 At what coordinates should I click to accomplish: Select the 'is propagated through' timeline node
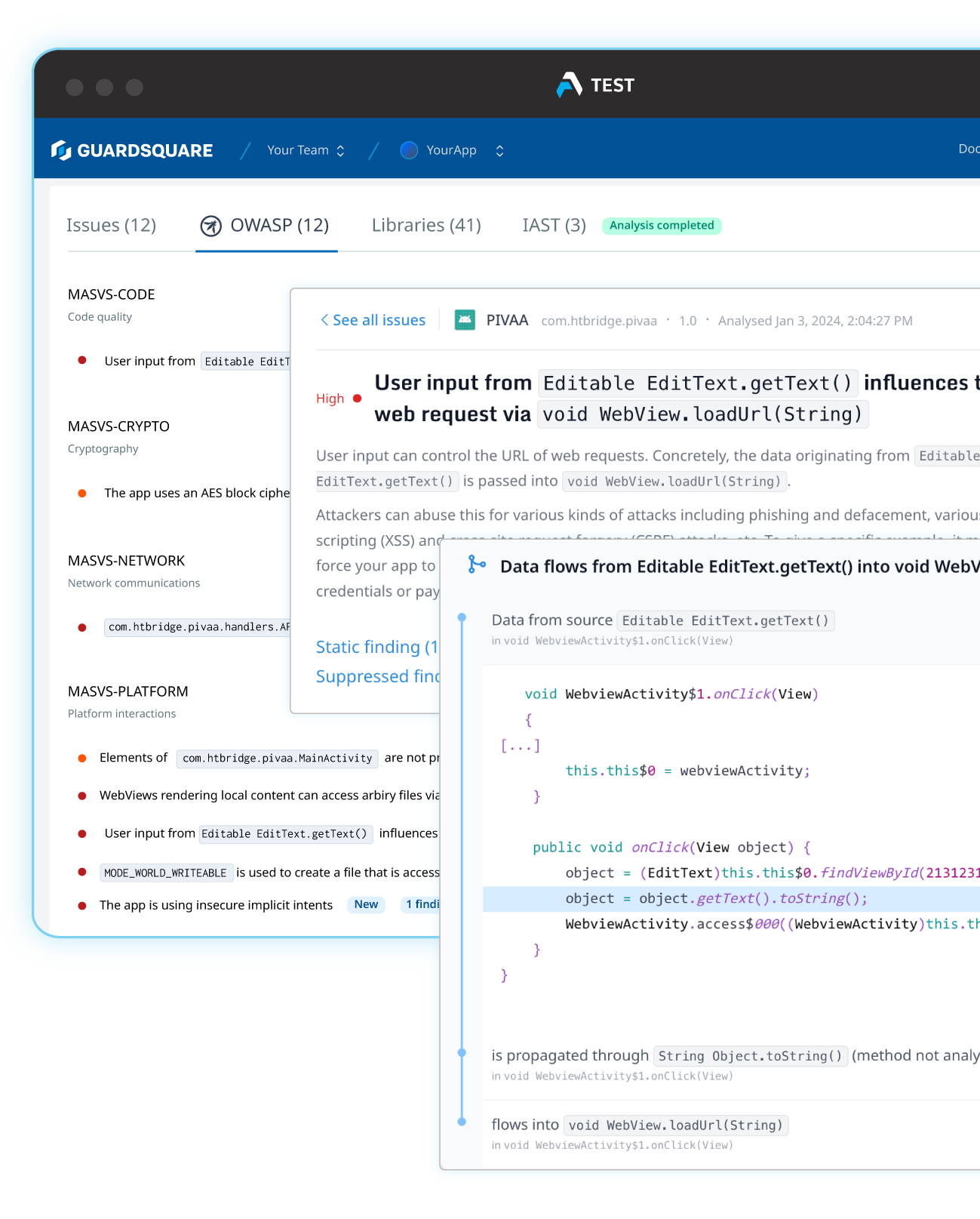(x=462, y=1052)
